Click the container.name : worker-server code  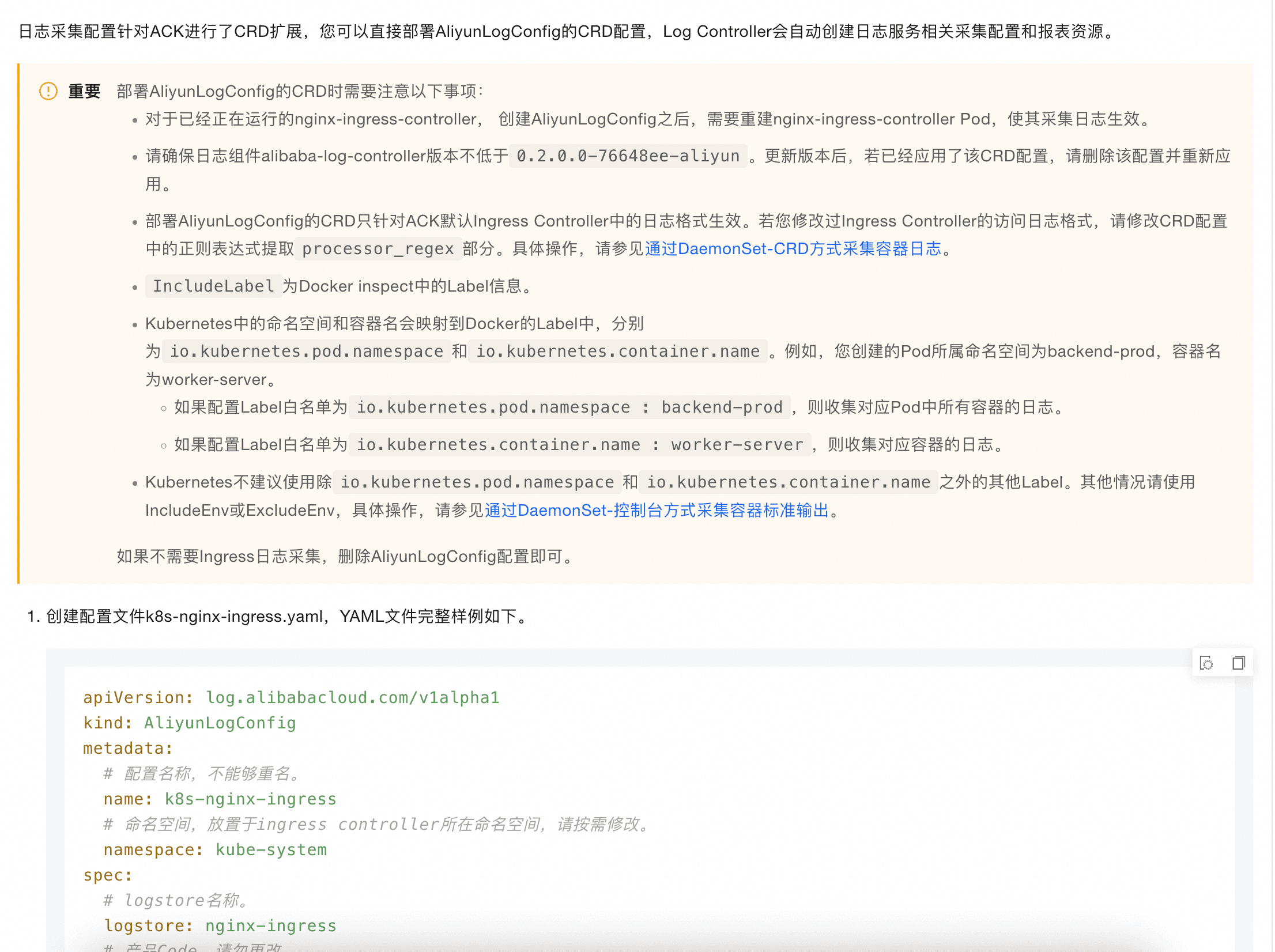pyautogui.click(x=579, y=445)
